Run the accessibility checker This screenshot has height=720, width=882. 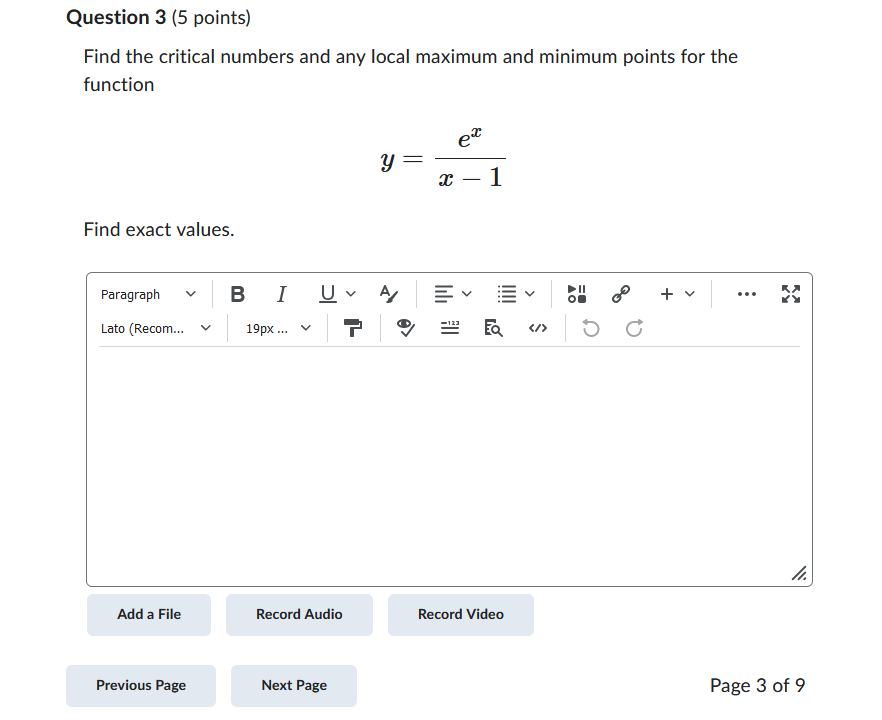(405, 327)
